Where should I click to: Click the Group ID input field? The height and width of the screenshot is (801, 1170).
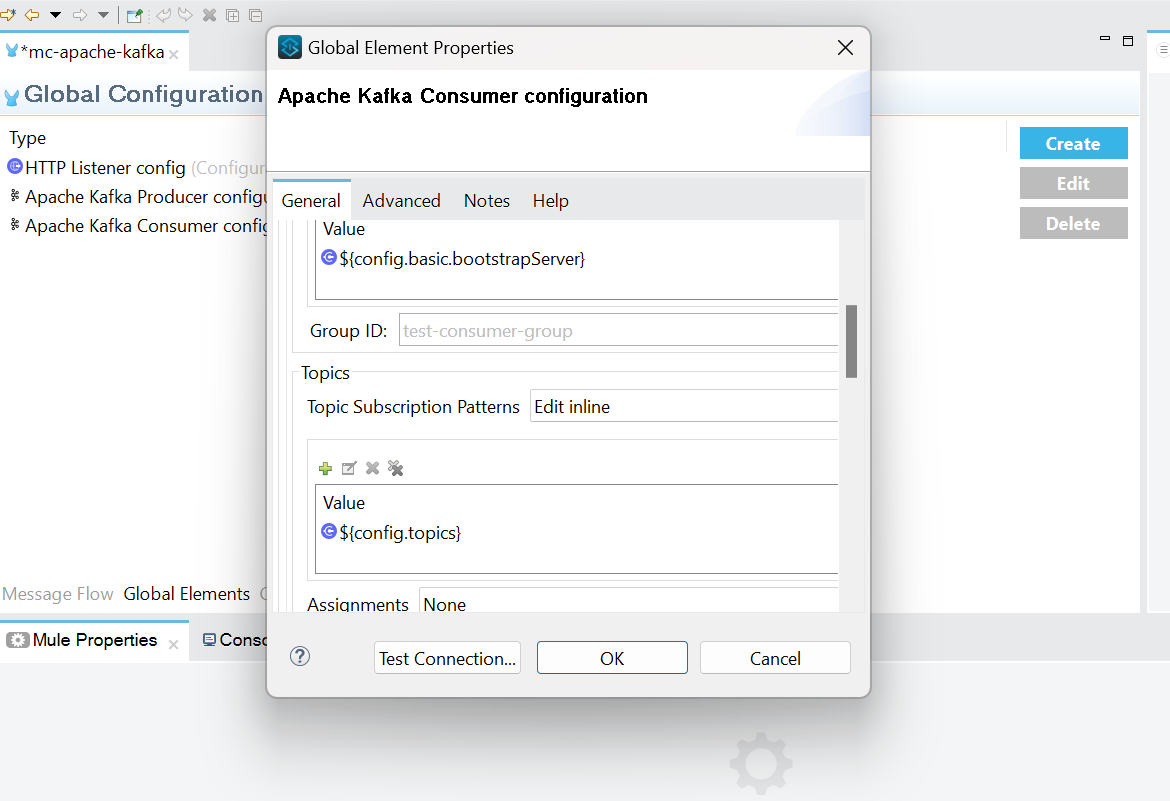[x=618, y=331]
